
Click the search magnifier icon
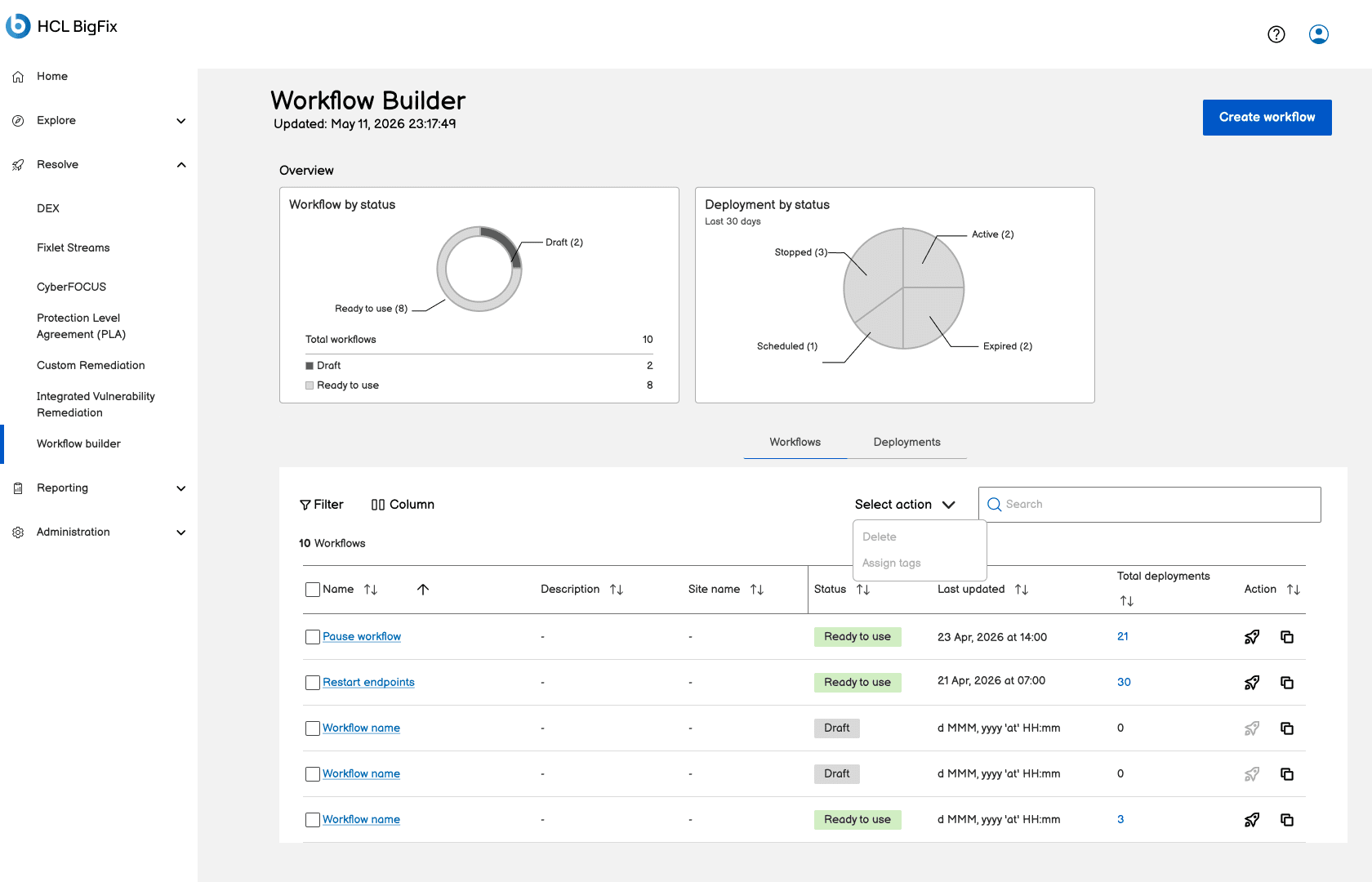[994, 505]
